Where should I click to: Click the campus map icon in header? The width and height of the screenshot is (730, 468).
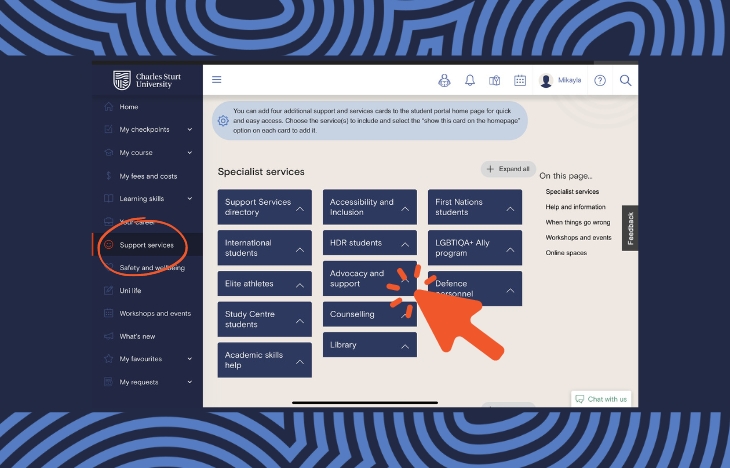494,81
